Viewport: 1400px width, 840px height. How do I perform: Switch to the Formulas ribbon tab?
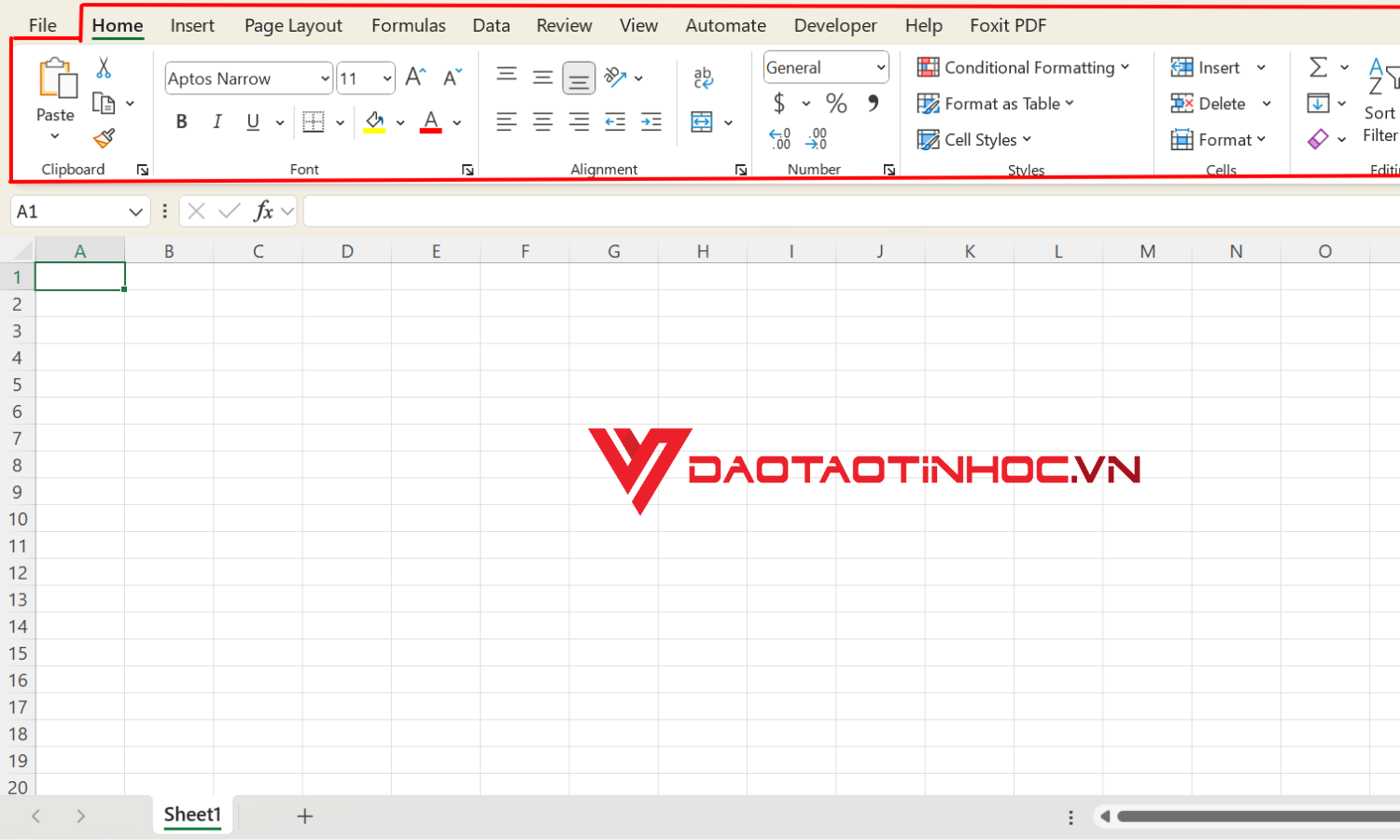(408, 25)
